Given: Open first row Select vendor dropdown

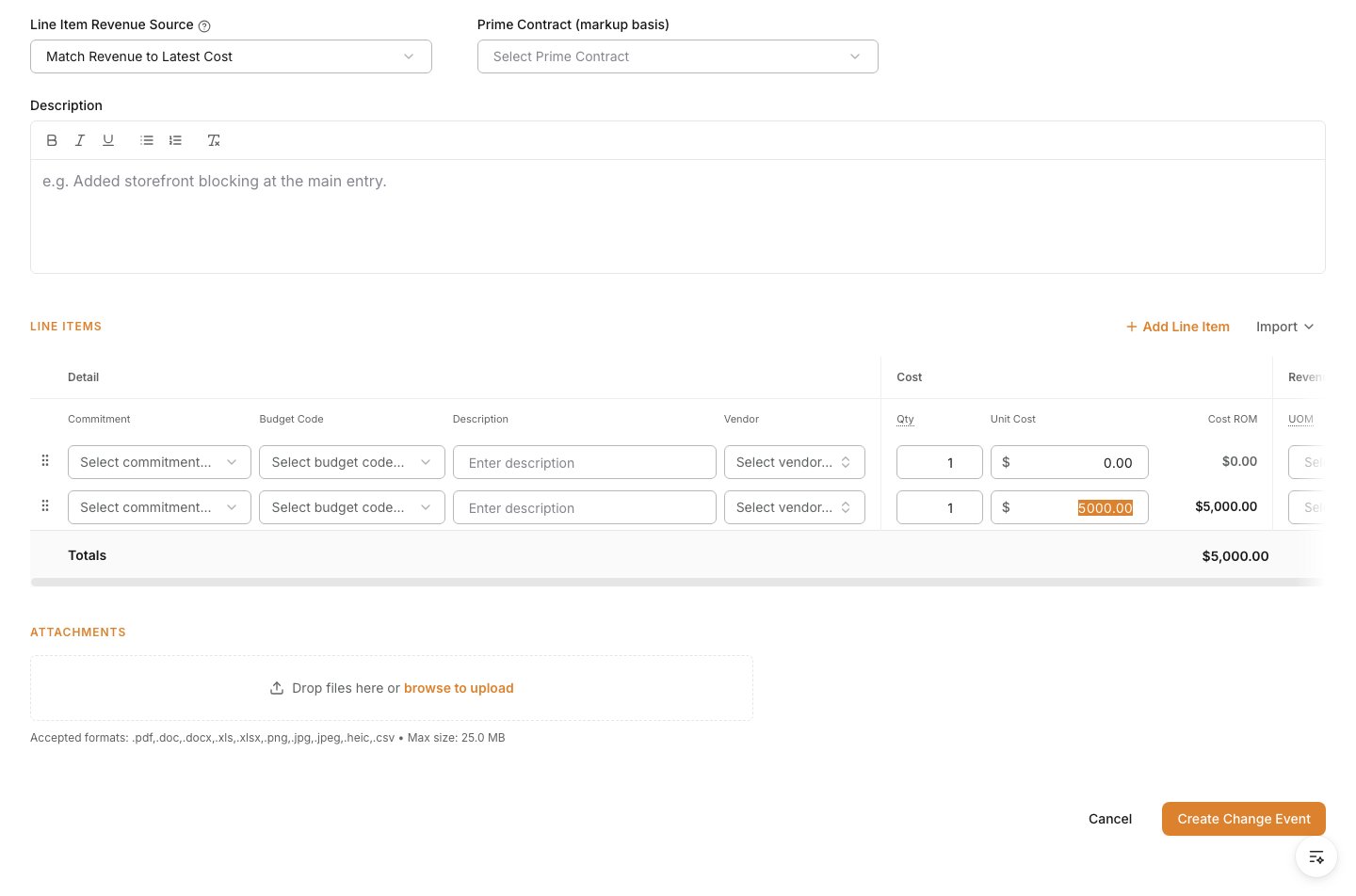Looking at the screenshot, I should click(x=795, y=462).
